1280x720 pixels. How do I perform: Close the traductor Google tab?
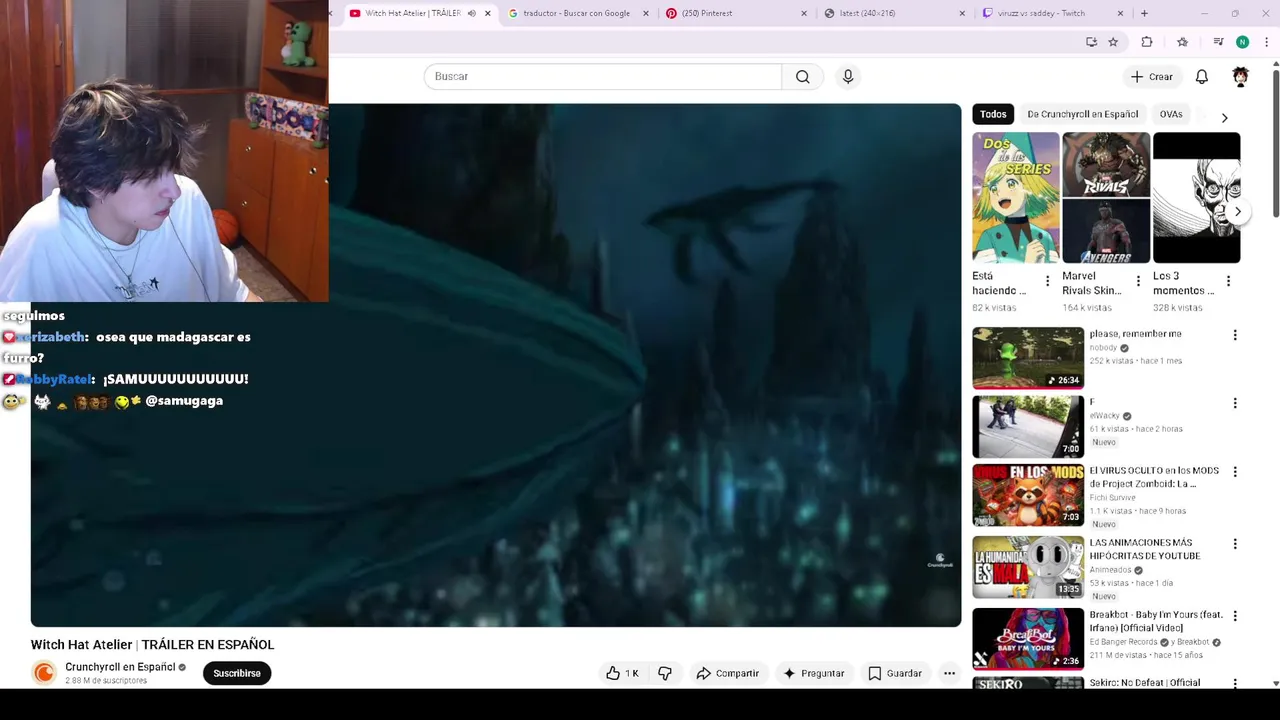click(646, 13)
